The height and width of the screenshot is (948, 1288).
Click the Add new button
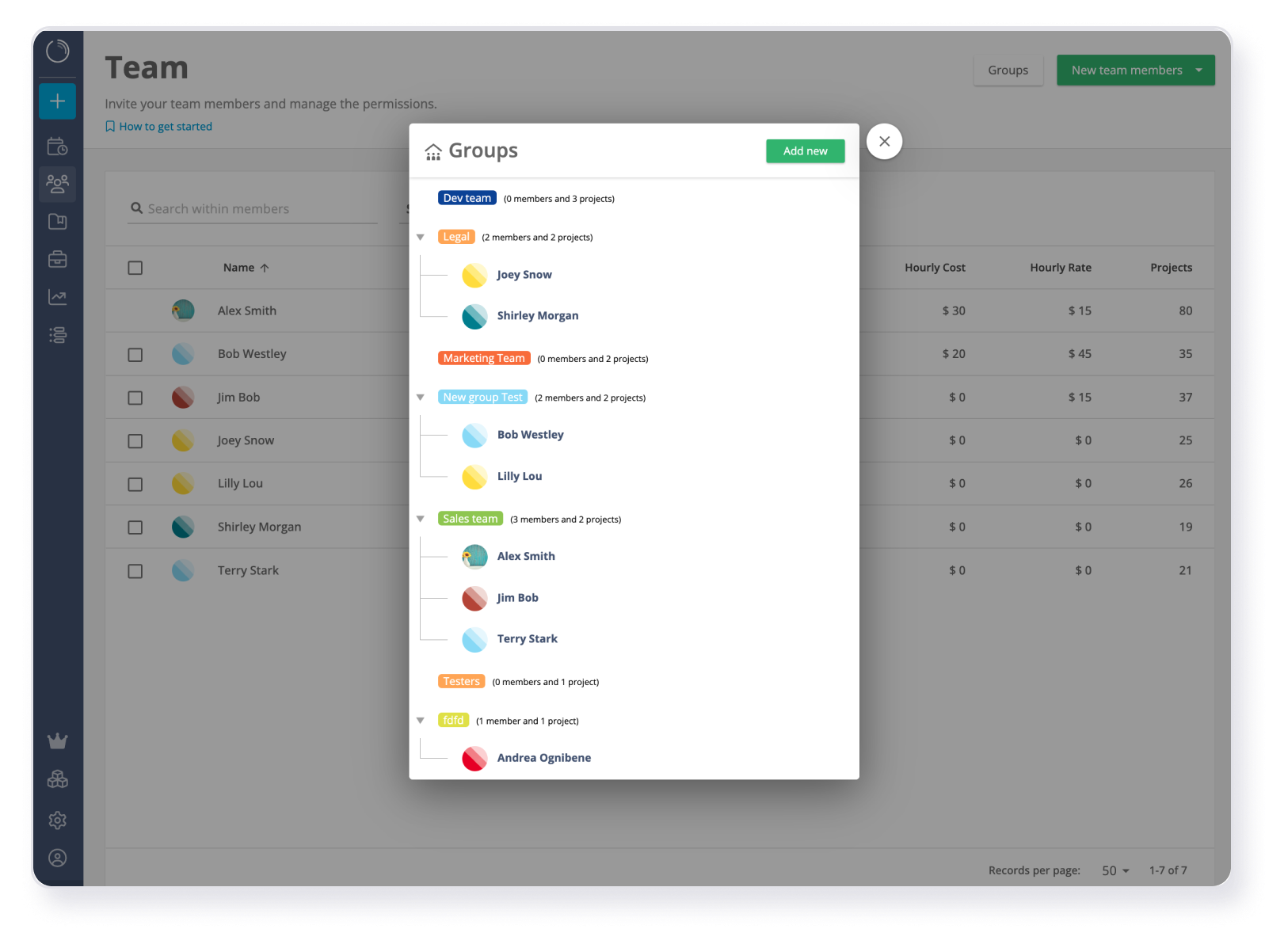(x=805, y=151)
